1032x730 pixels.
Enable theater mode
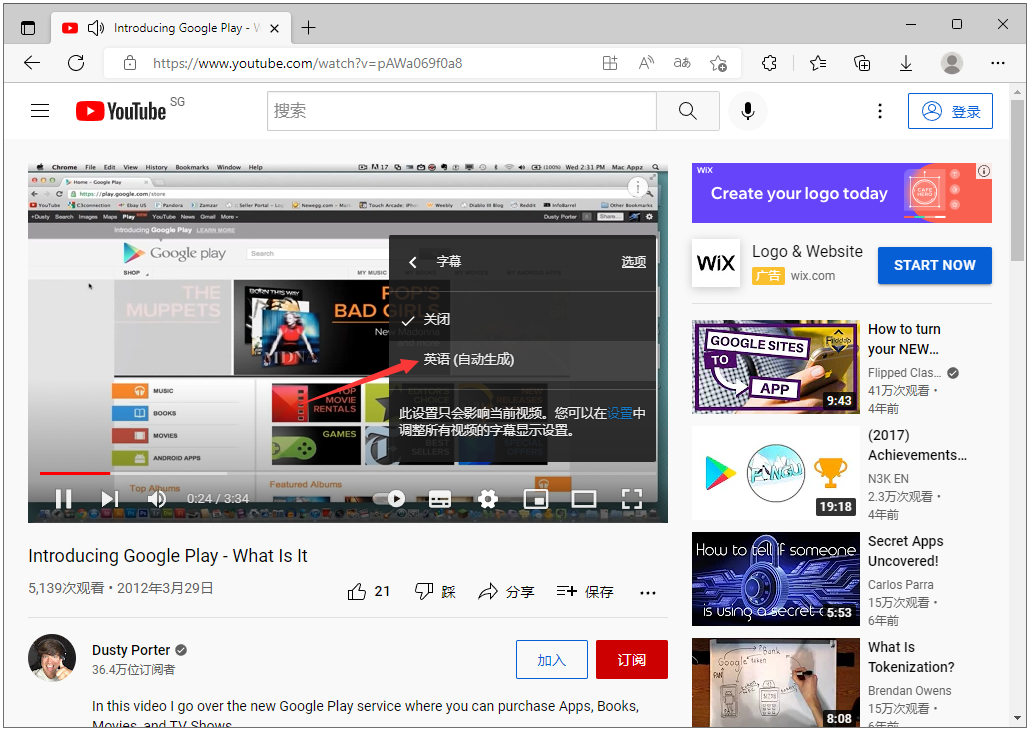click(583, 499)
